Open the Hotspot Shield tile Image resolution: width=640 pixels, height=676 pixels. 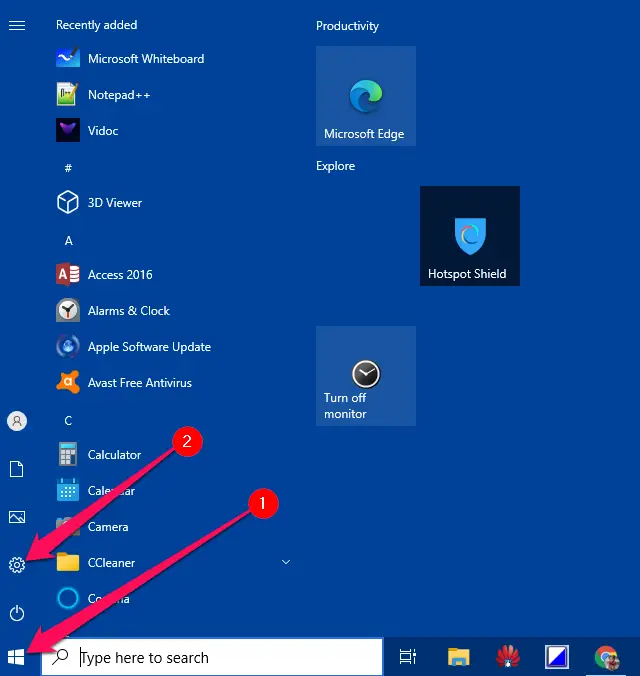(x=470, y=236)
